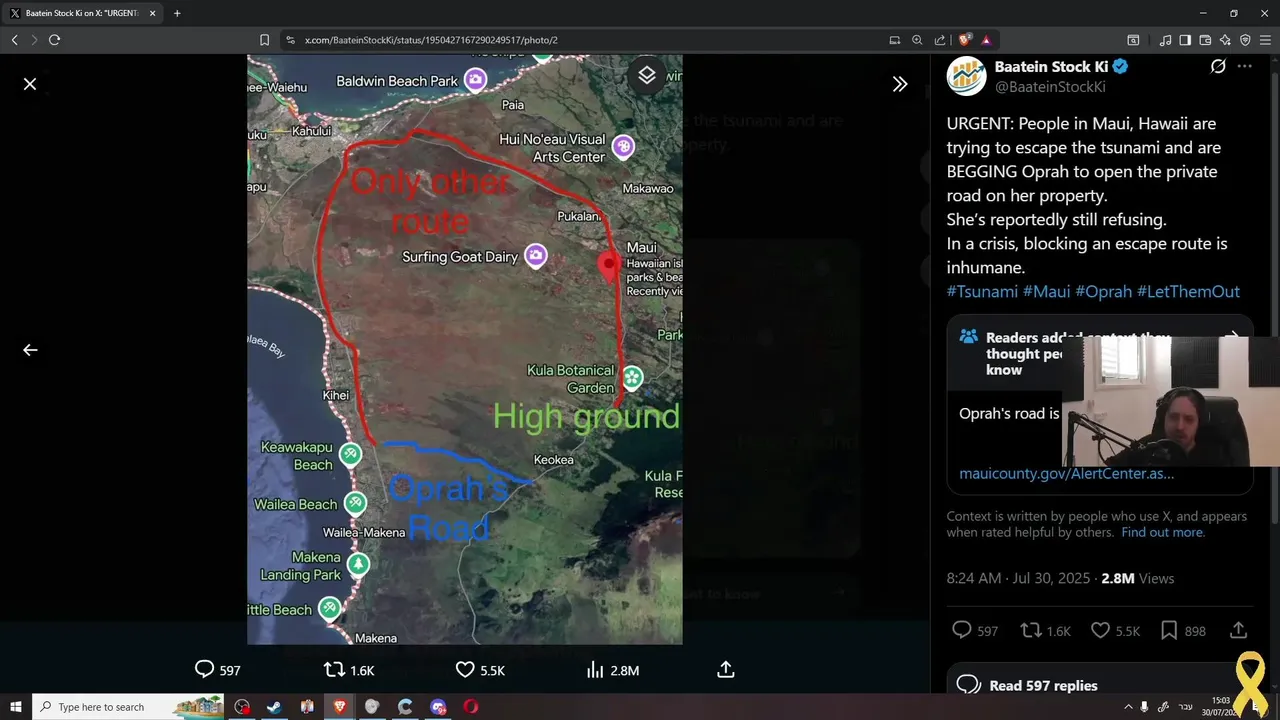Bookmark this page using the bookmark icon

coord(264,40)
